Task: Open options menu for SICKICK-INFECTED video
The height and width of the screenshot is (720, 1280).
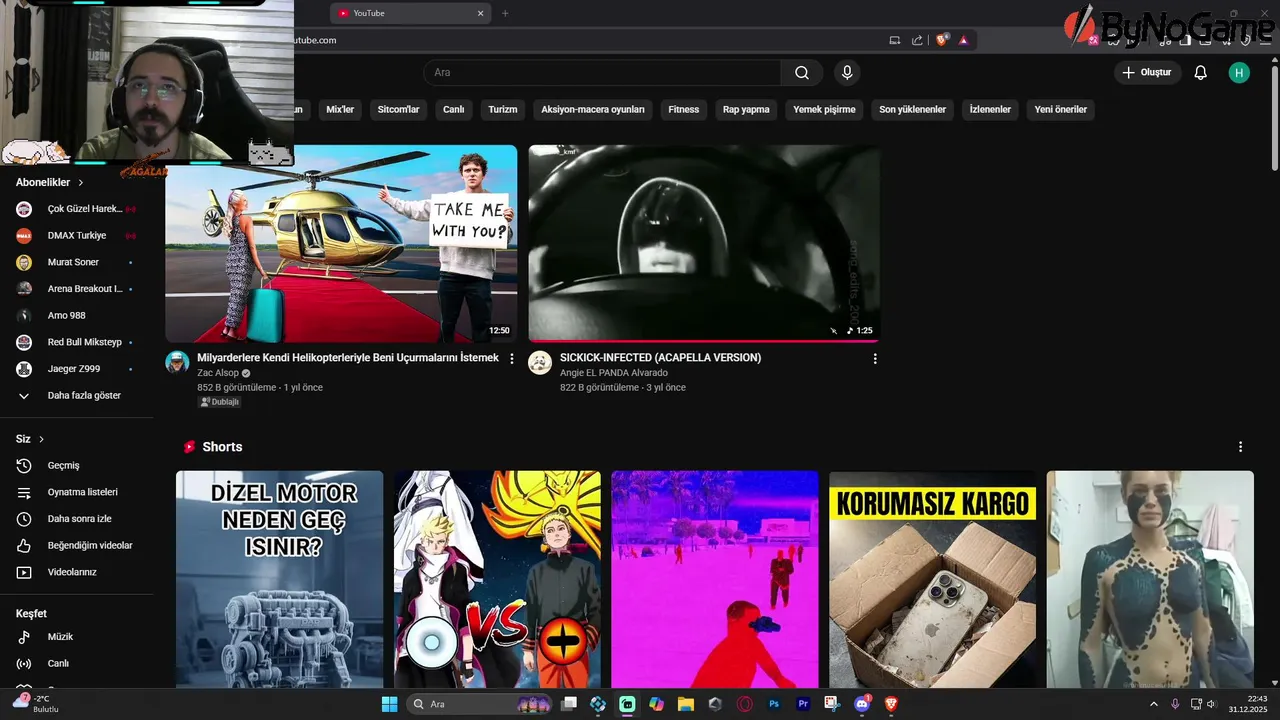Action: [875, 358]
